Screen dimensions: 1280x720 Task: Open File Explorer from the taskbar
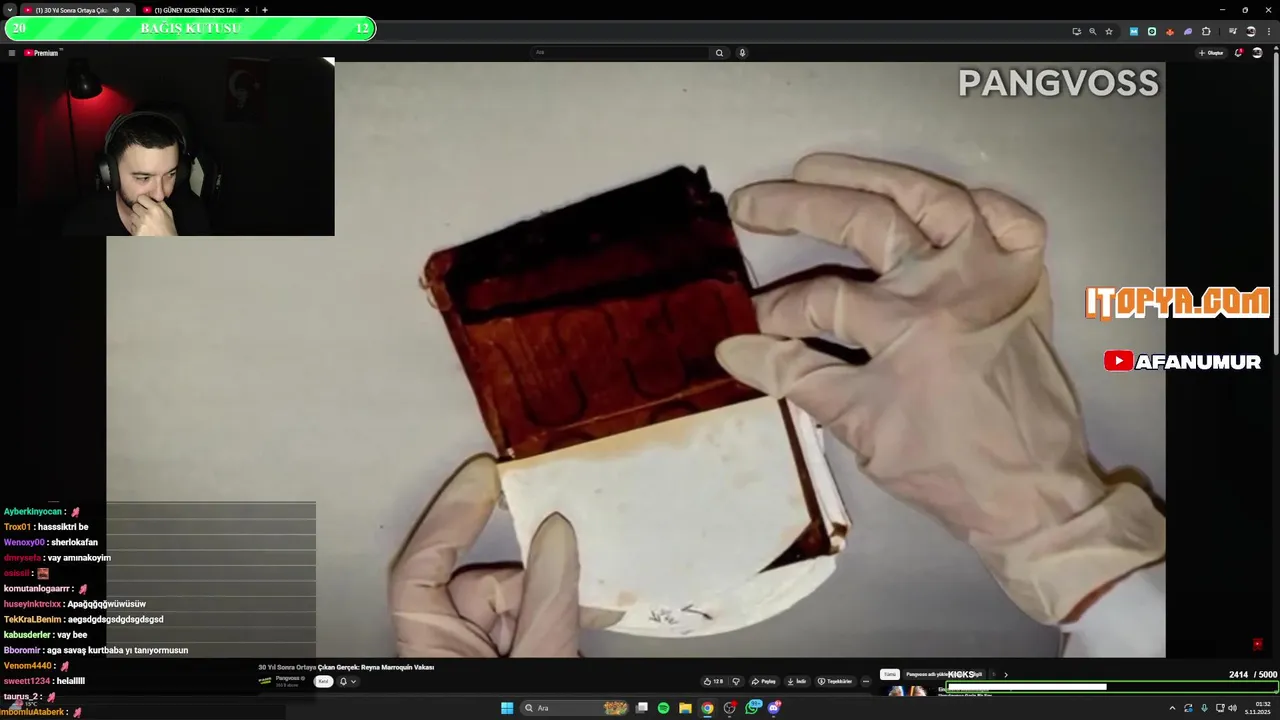click(685, 708)
